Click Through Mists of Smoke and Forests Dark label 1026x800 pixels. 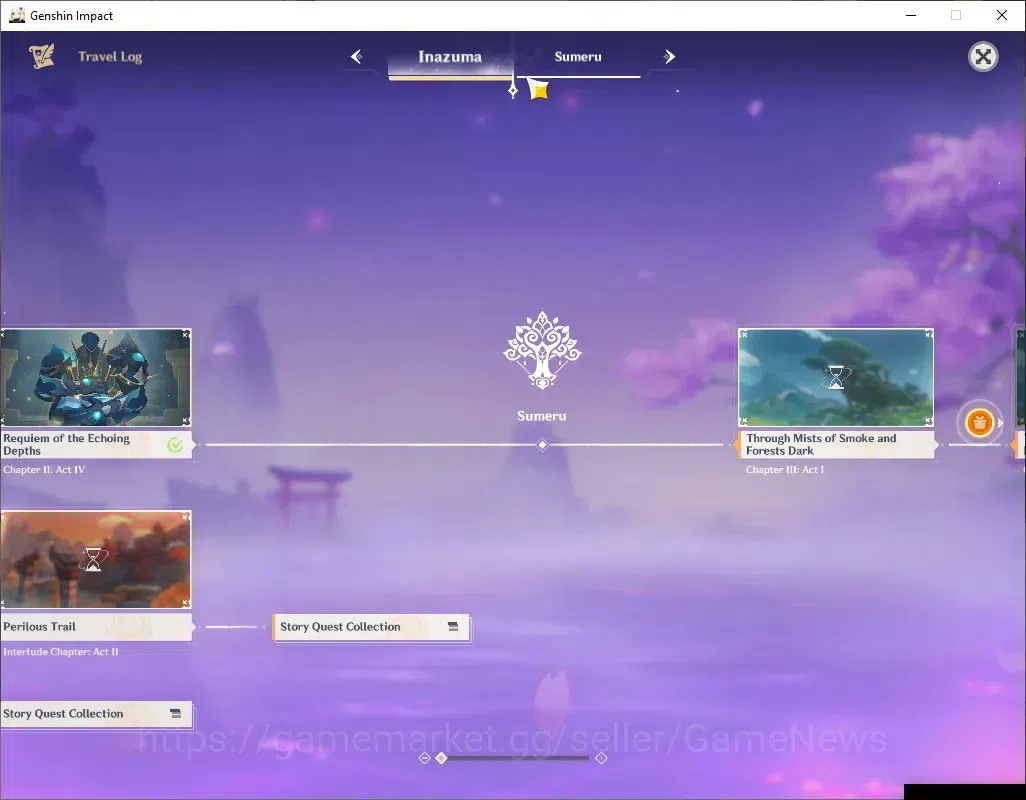836,444
